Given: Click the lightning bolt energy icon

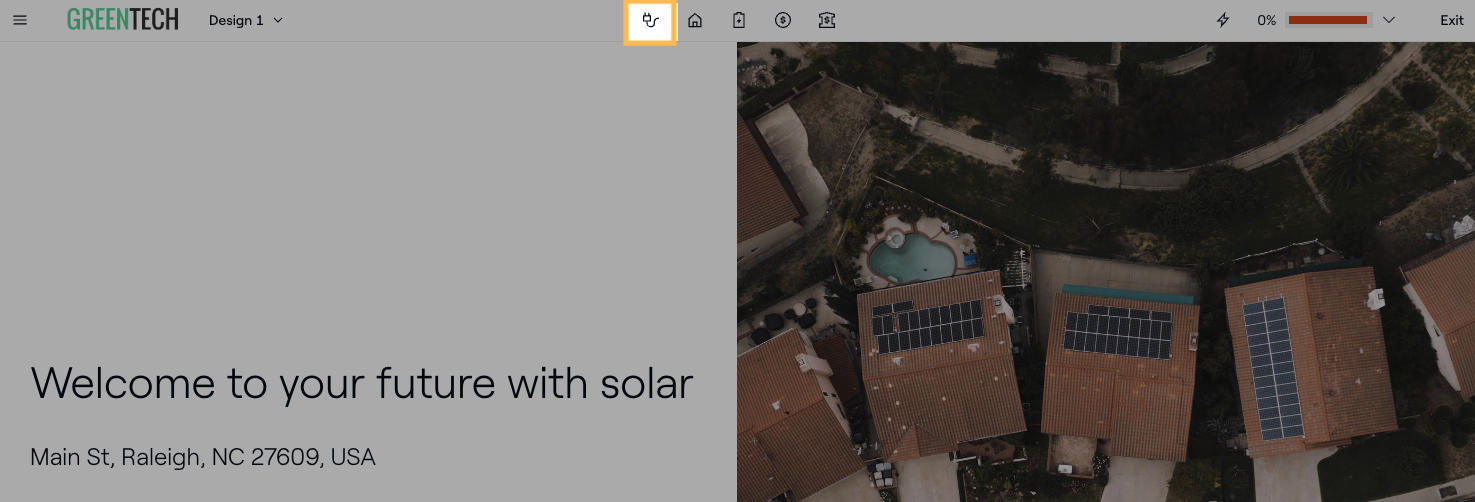Looking at the screenshot, I should coord(1223,20).
